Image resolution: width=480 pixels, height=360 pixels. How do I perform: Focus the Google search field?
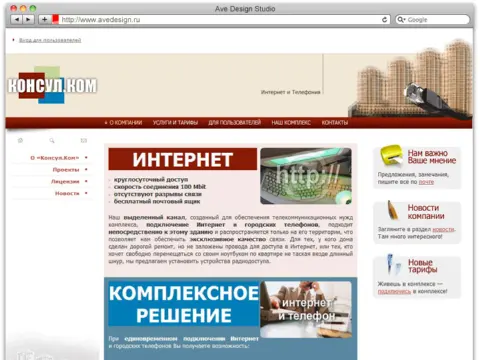click(x=432, y=20)
